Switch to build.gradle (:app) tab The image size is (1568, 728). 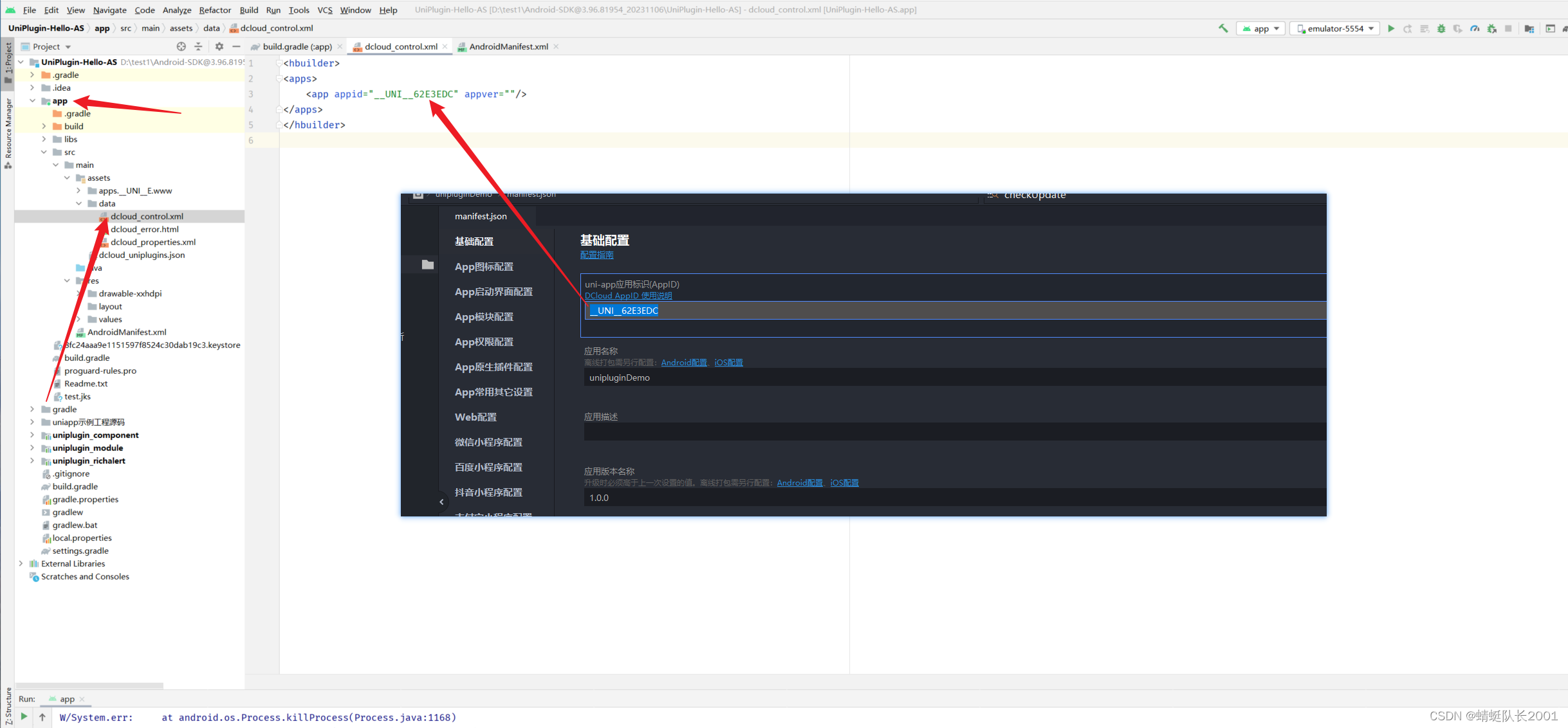click(x=297, y=46)
